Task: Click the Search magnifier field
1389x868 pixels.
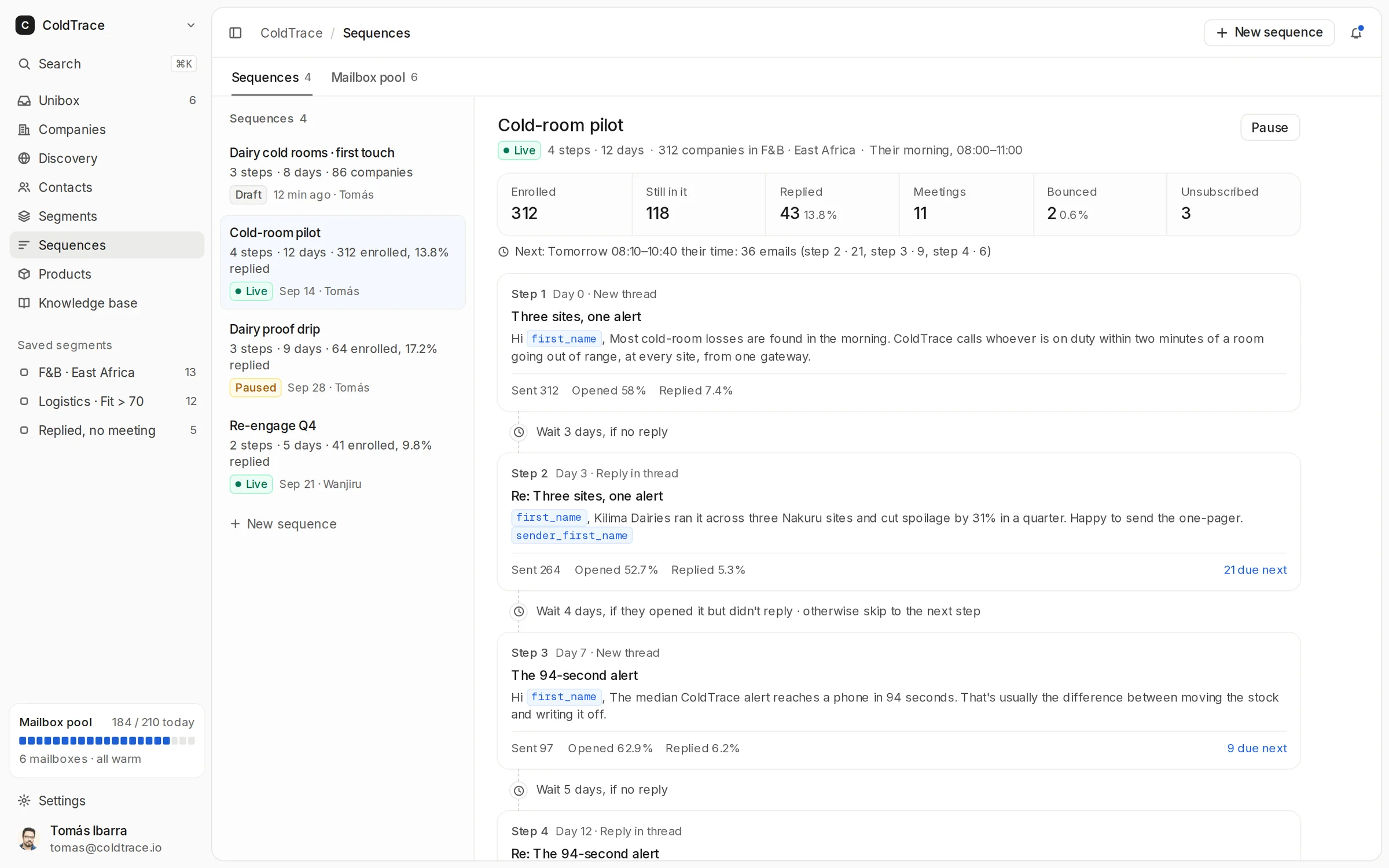Action: [107, 64]
